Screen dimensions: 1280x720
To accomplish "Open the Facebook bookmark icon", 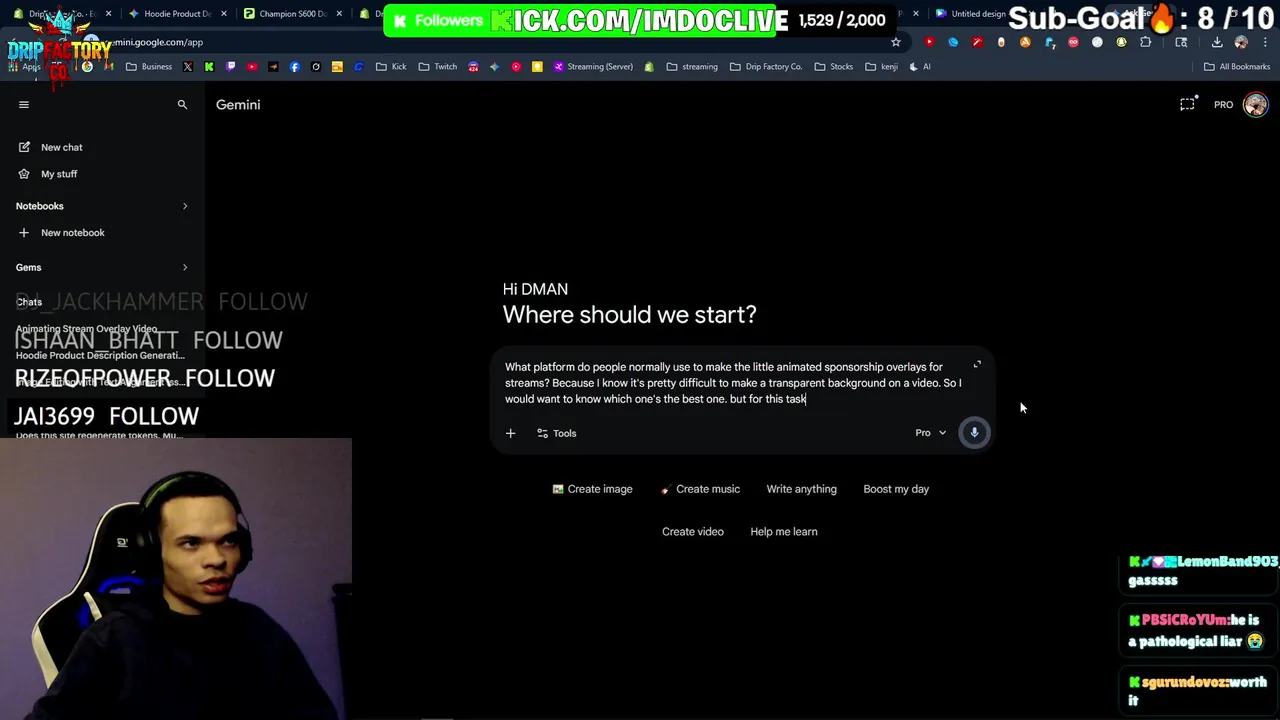I will [x=294, y=67].
